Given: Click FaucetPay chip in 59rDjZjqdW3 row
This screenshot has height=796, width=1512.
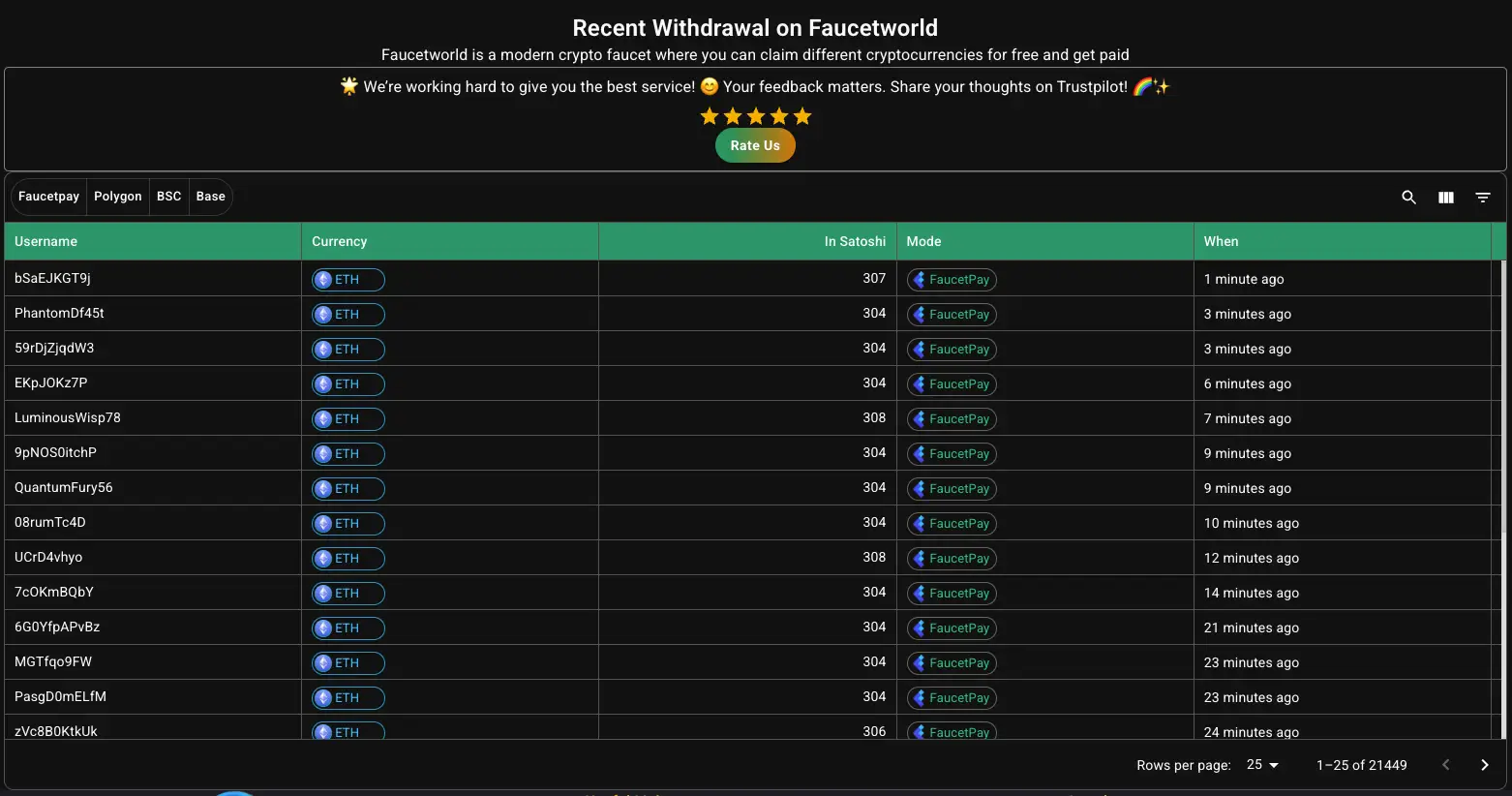Looking at the screenshot, I should click(952, 350).
